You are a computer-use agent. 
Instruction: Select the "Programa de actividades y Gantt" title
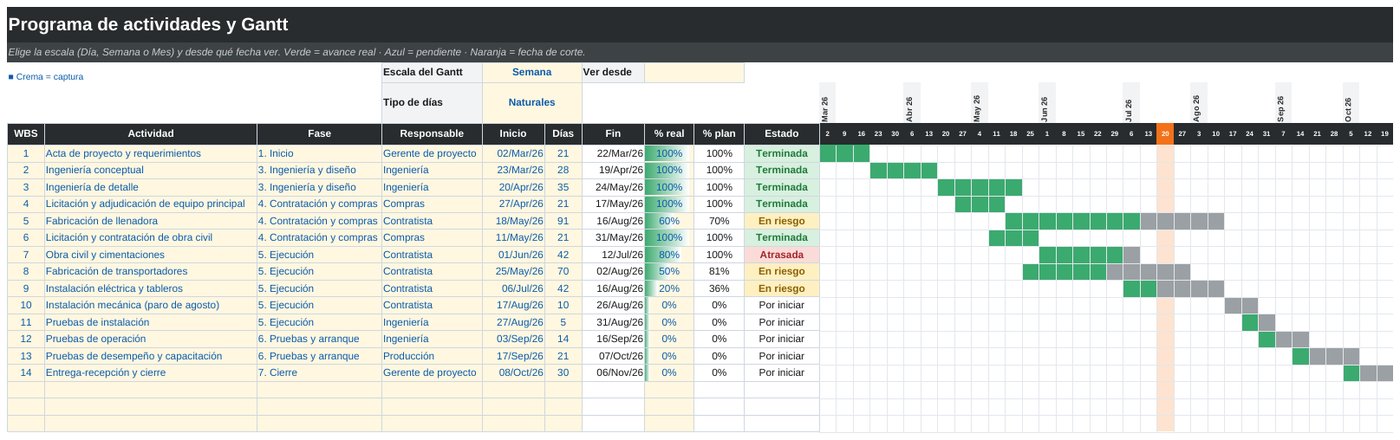pos(148,24)
